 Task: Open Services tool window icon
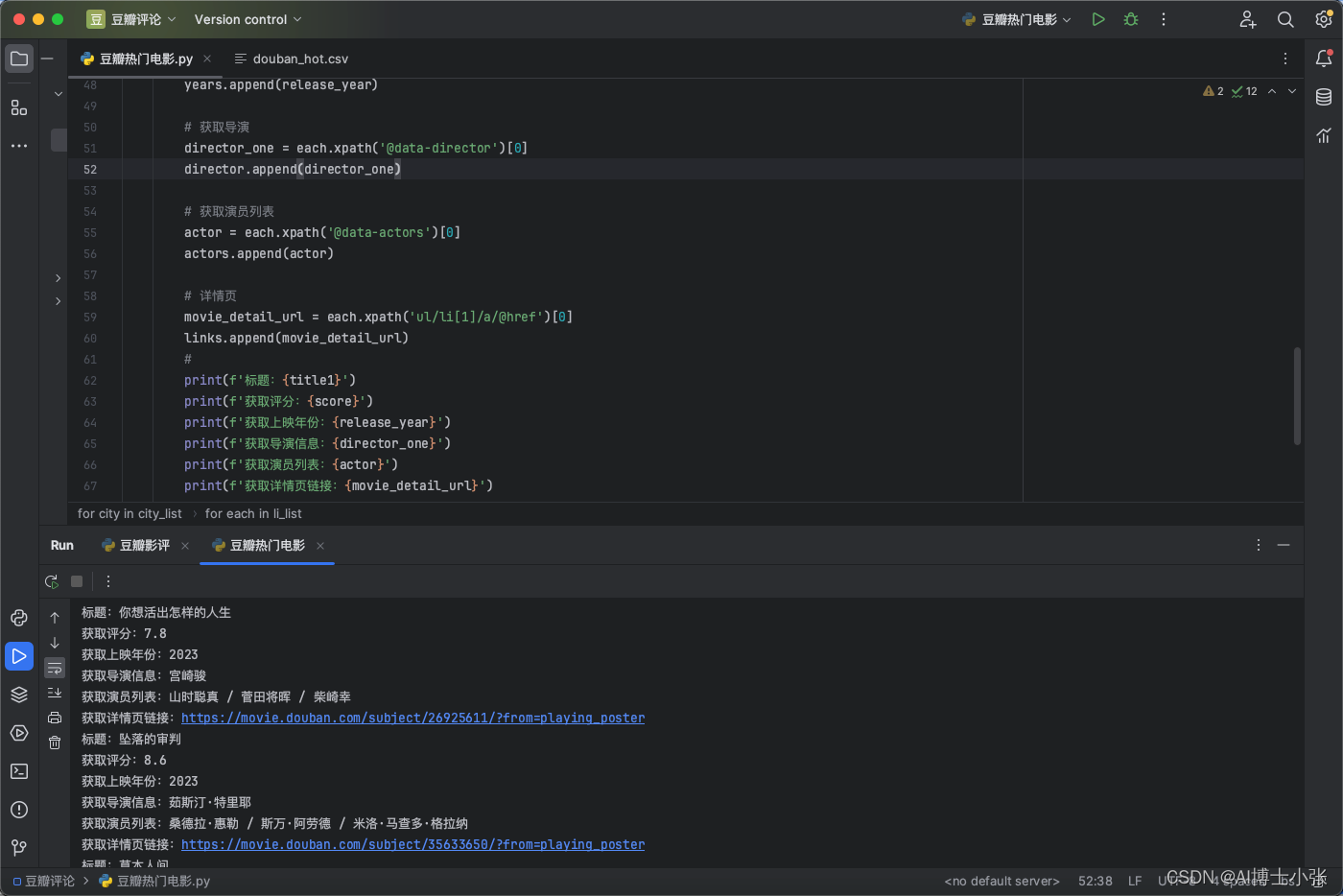[19, 733]
